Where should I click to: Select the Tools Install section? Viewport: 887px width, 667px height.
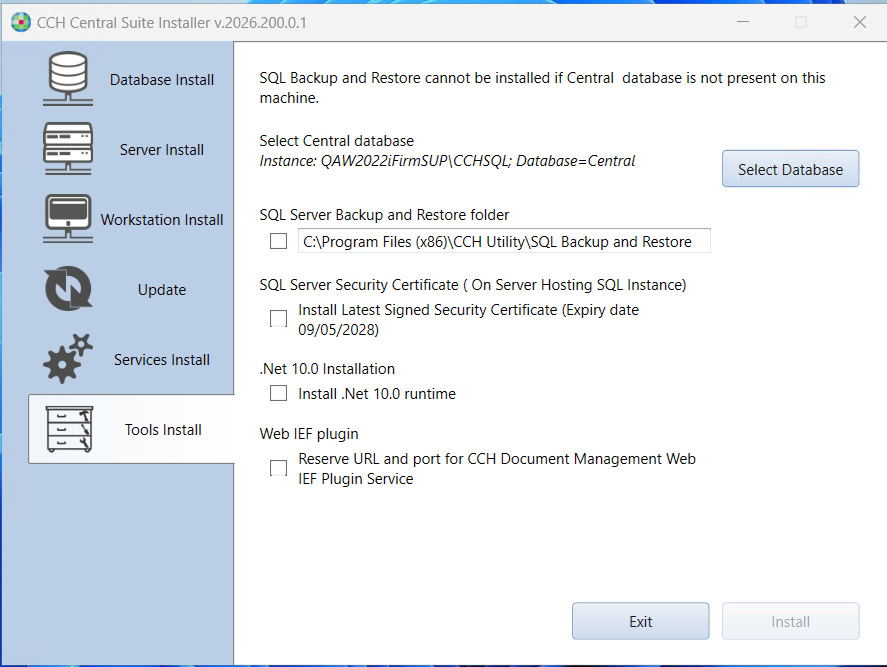(x=131, y=429)
